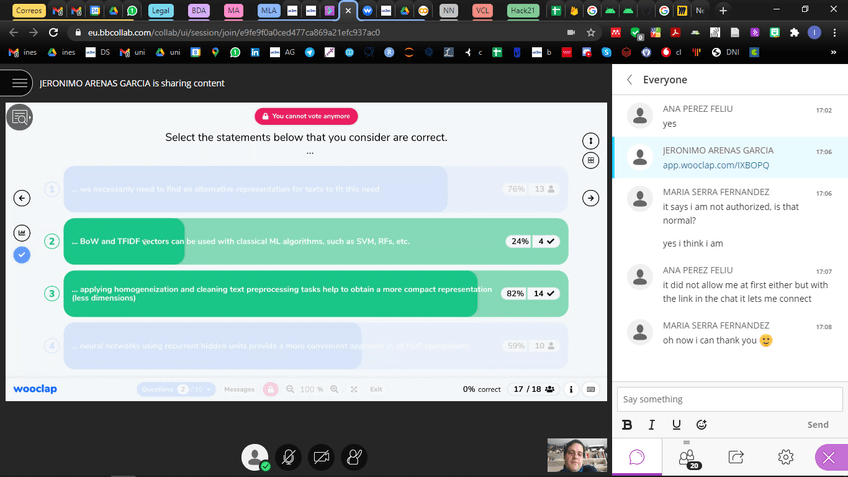Toggle correct answers blue checkmark button
The image size is (848, 477).
tap(22, 255)
